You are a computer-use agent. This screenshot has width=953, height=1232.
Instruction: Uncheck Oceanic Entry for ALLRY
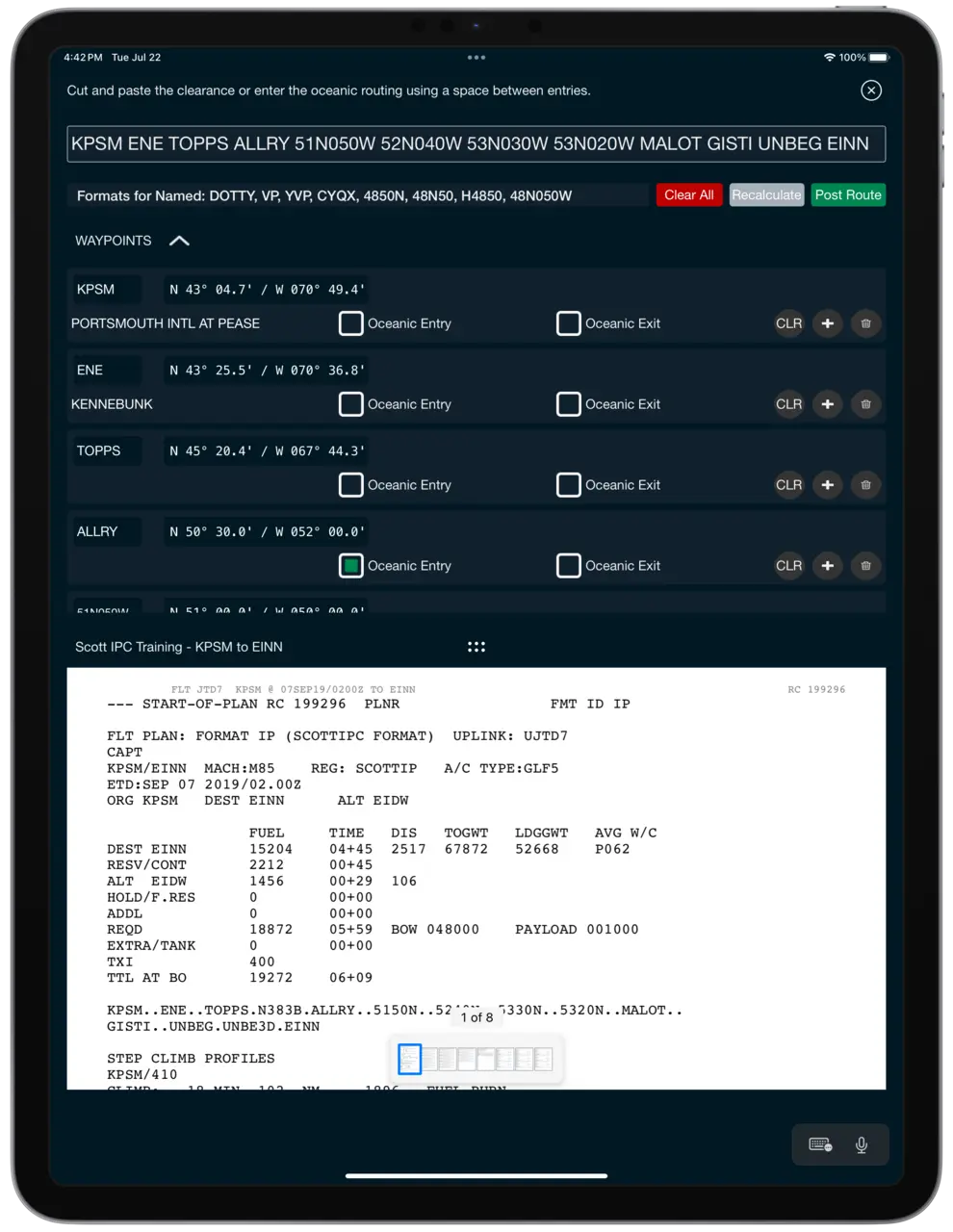coord(351,566)
